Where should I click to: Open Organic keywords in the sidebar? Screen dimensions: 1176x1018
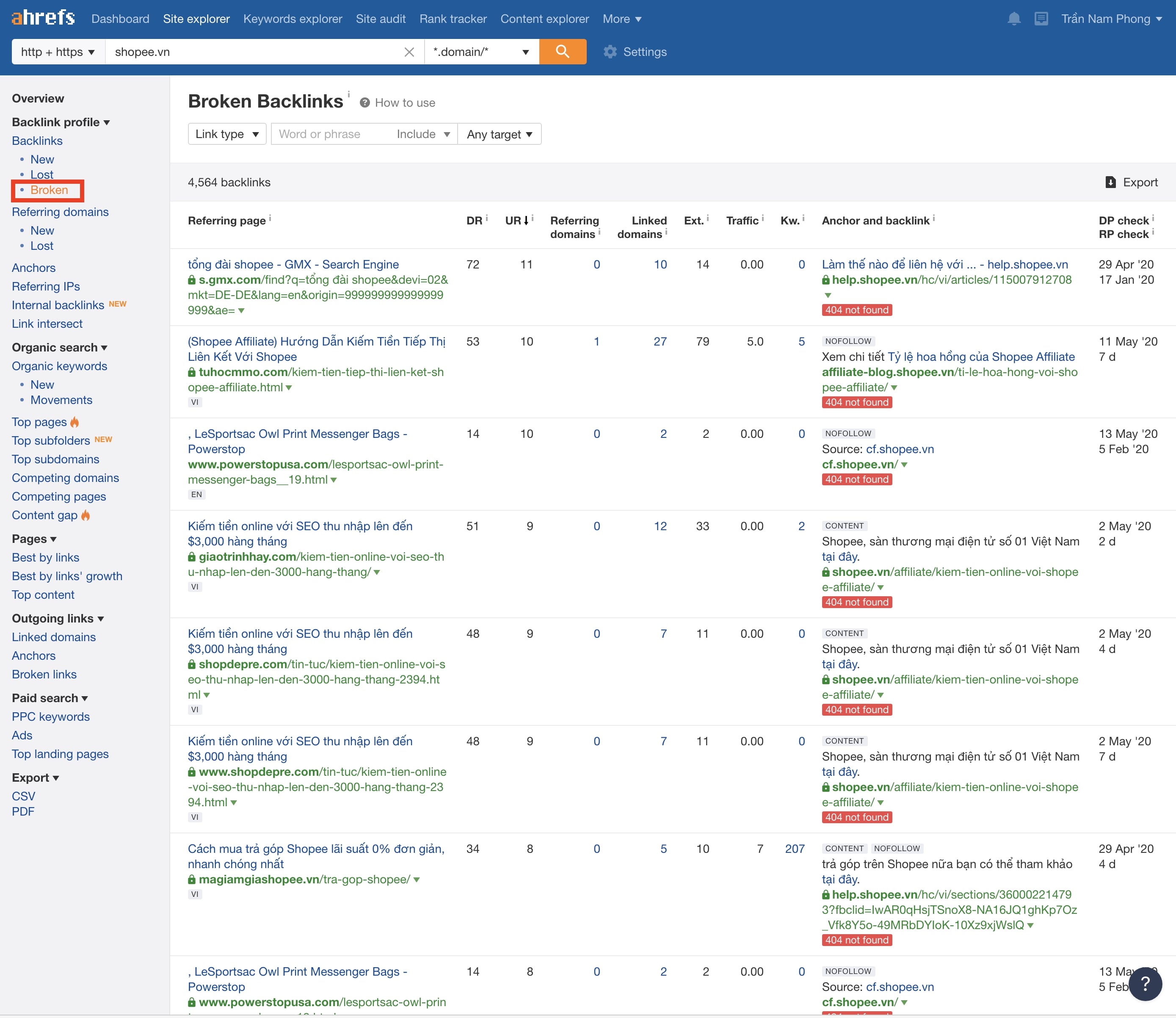click(60, 366)
